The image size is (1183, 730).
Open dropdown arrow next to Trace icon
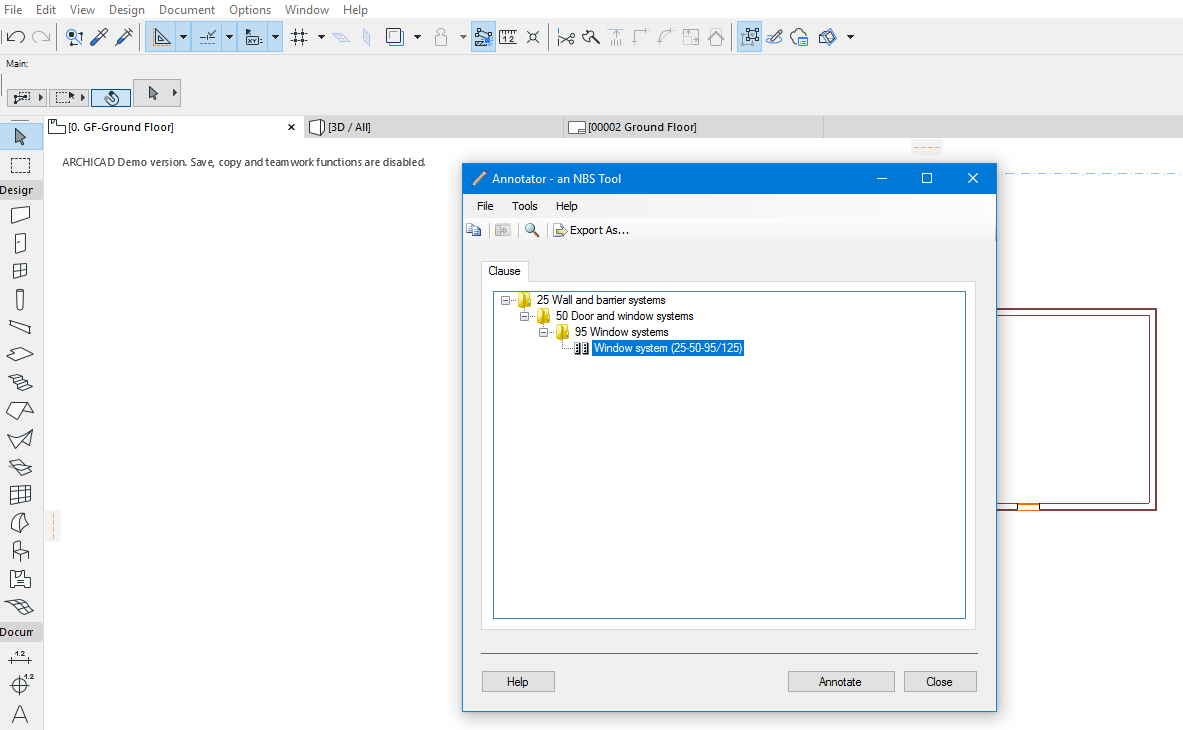pyautogui.click(x=417, y=37)
